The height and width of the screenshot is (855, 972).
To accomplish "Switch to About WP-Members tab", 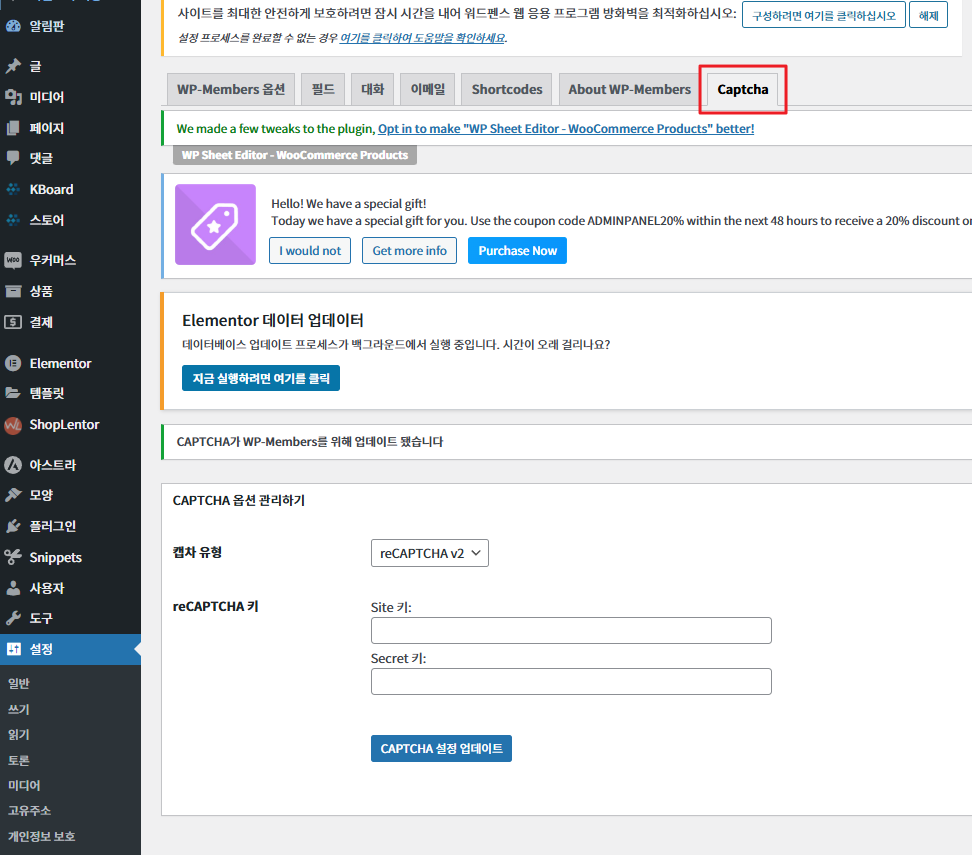I will (x=629, y=89).
